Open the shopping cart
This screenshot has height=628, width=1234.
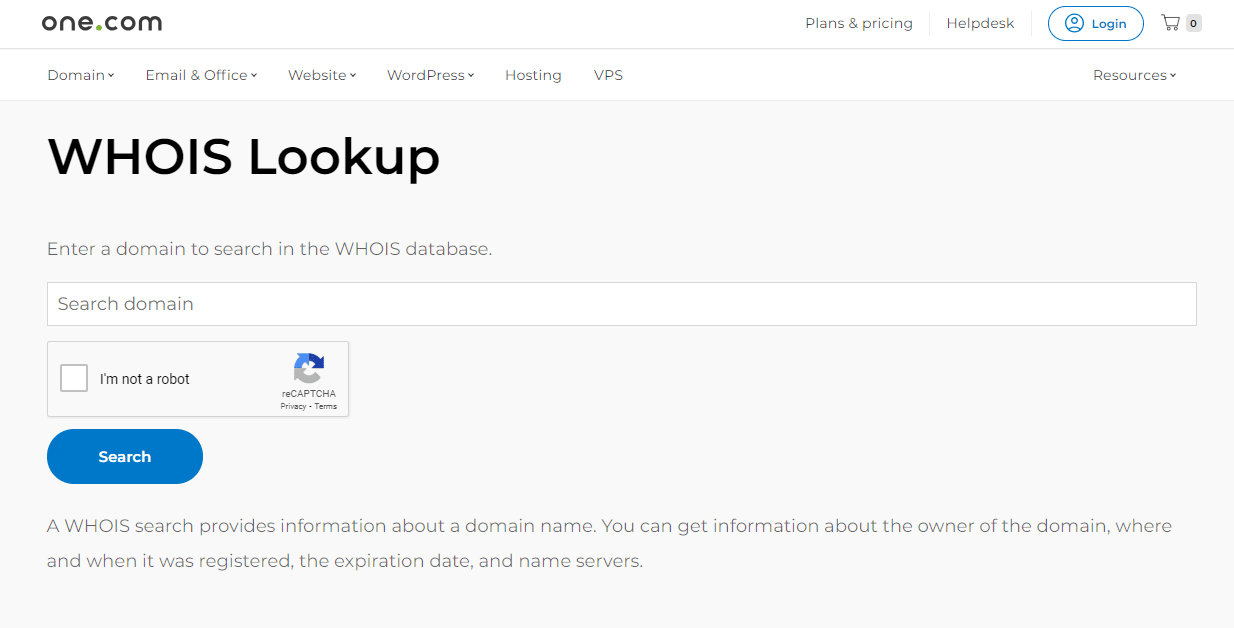1172,22
